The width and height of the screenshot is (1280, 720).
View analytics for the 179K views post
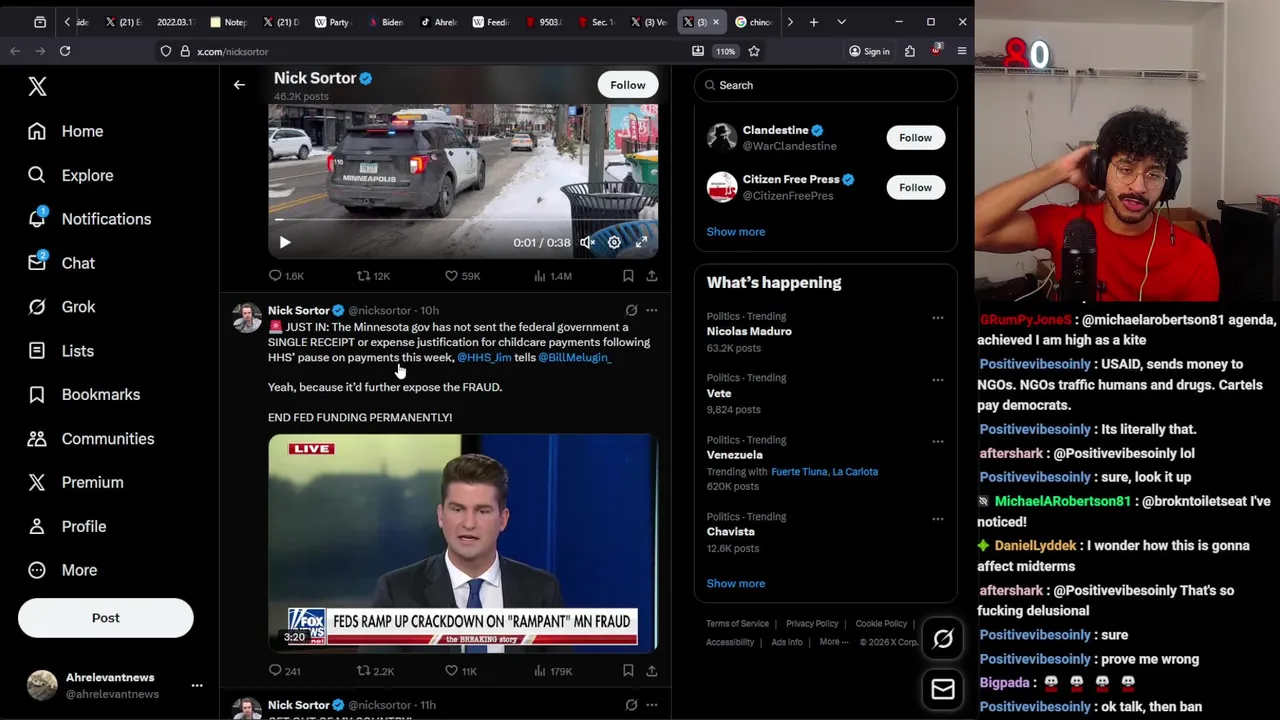(x=552, y=671)
